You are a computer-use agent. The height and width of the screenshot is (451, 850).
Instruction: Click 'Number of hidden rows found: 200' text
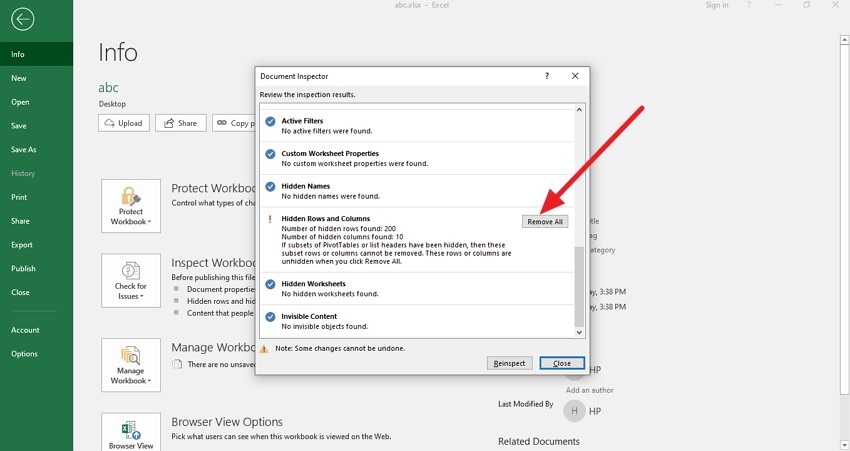click(338, 229)
